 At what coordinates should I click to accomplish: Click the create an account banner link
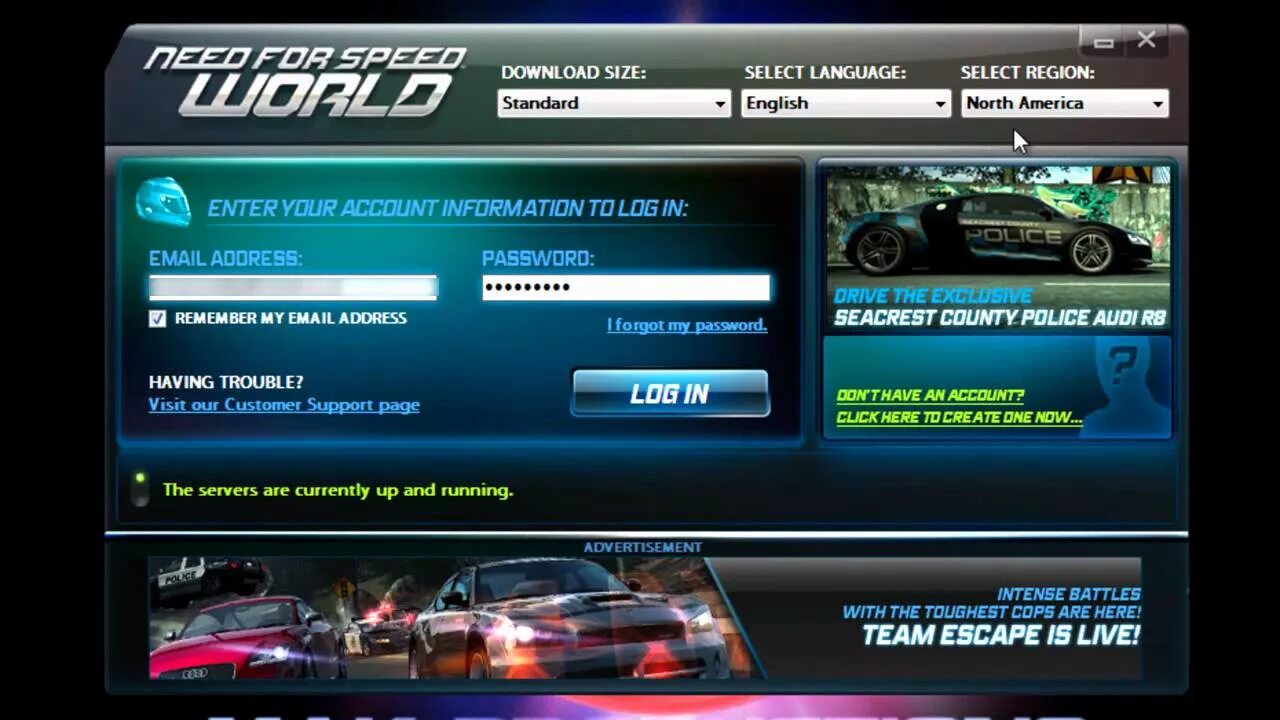[x=958, y=407]
